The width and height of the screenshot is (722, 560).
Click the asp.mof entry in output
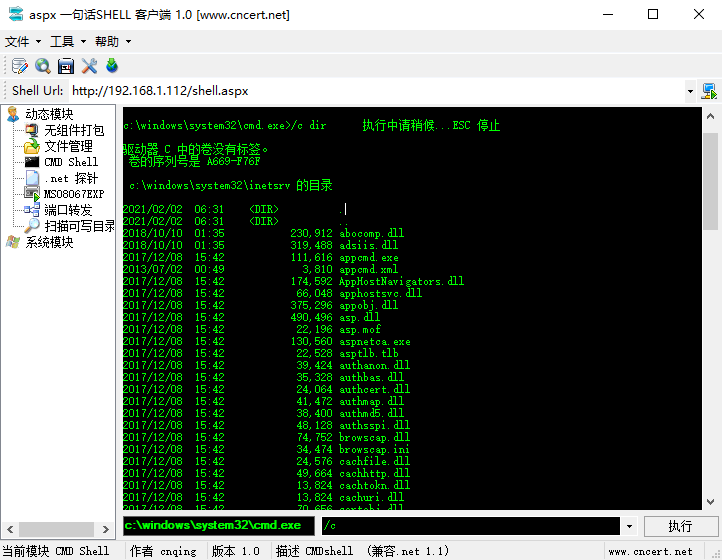pyautogui.click(x=360, y=329)
